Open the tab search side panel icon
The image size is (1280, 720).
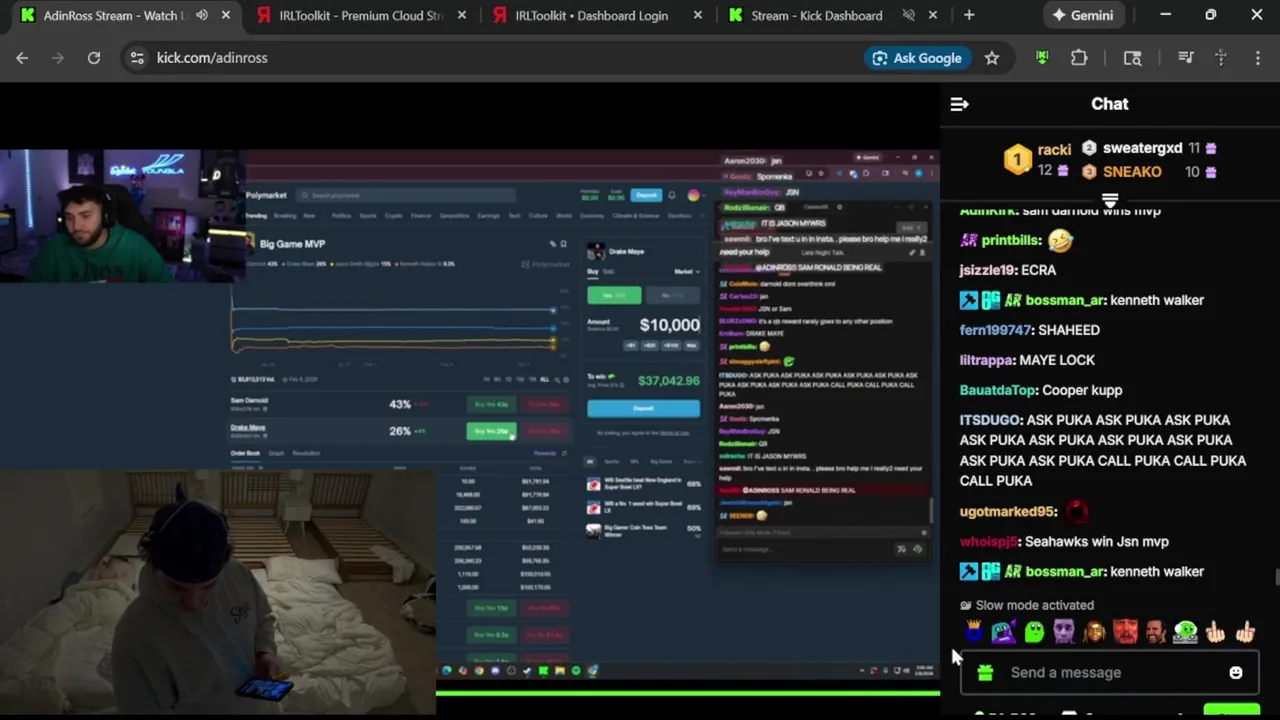(x=1132, y=58)
